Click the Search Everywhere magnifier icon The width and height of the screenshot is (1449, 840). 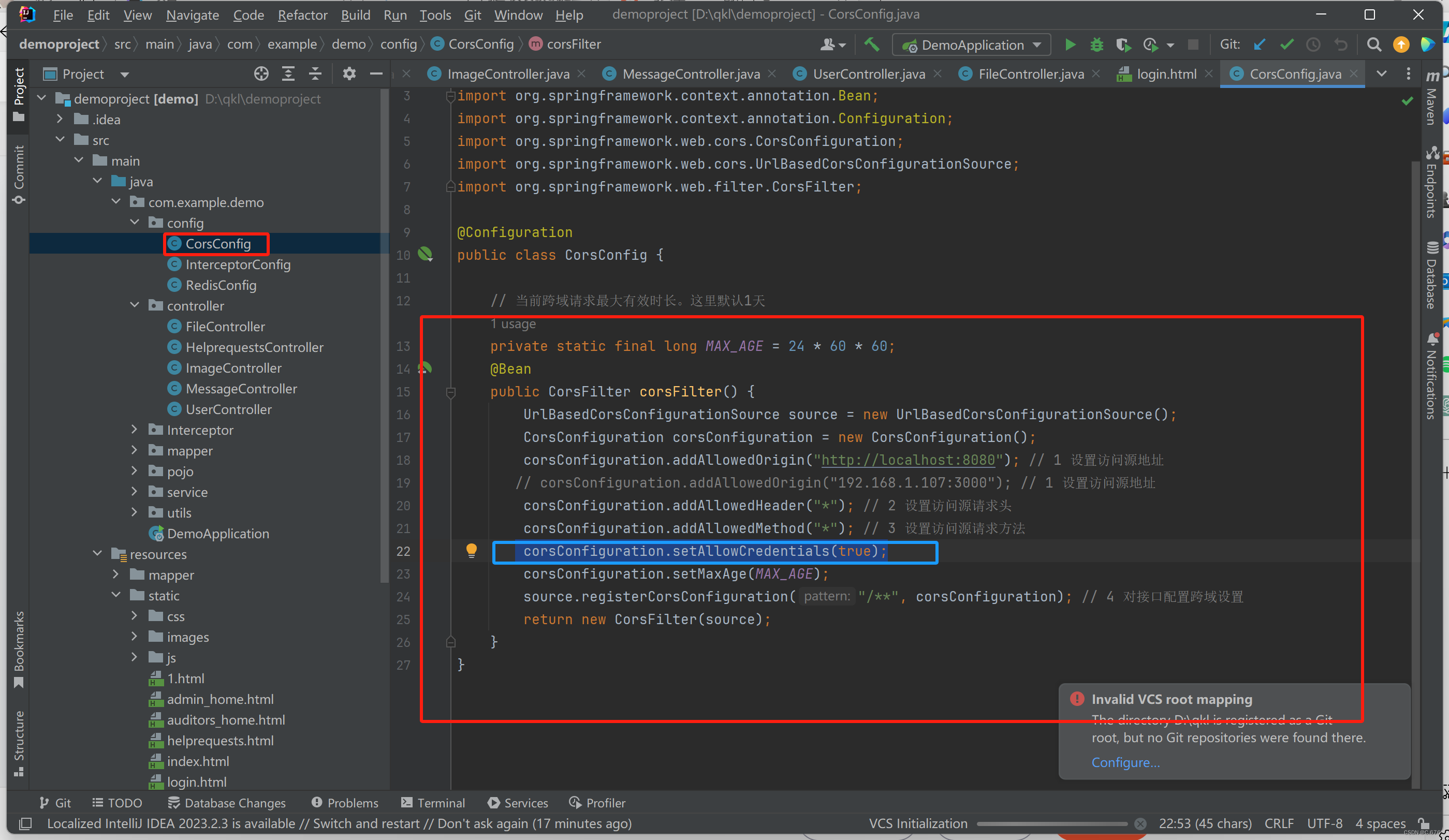click(x=1373, y=45)
